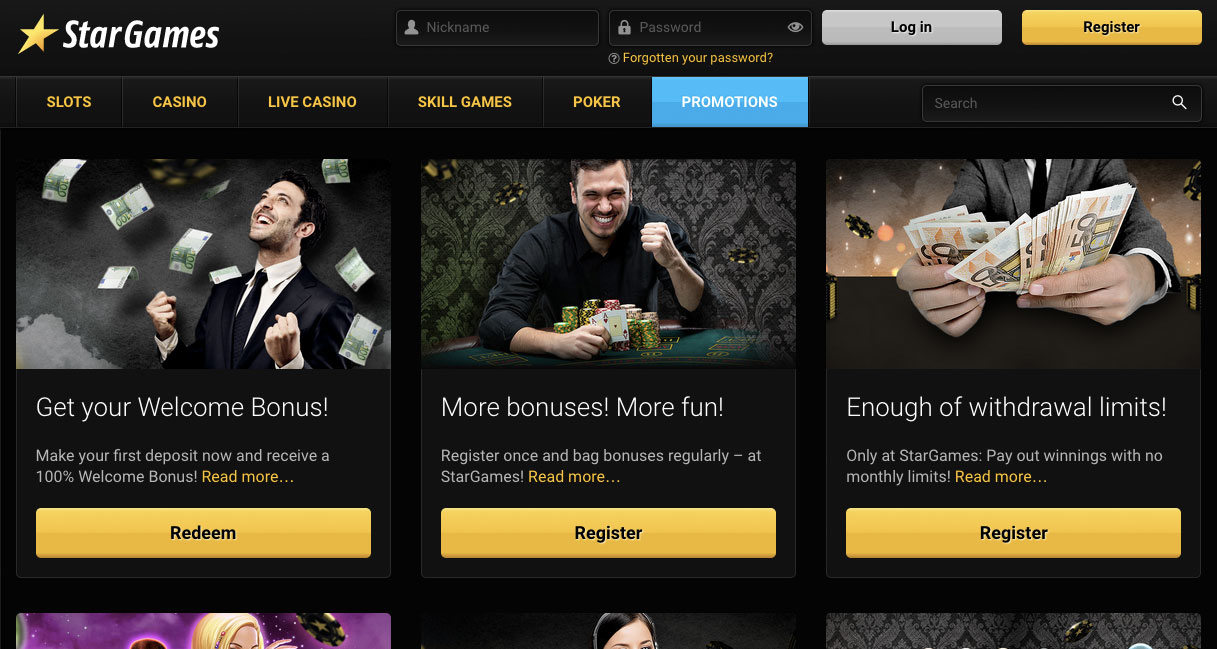The width and height of the screenshot is (1217, 649).
Task: Click the padlock icon in Password field
Action: [x=624, y=28]
